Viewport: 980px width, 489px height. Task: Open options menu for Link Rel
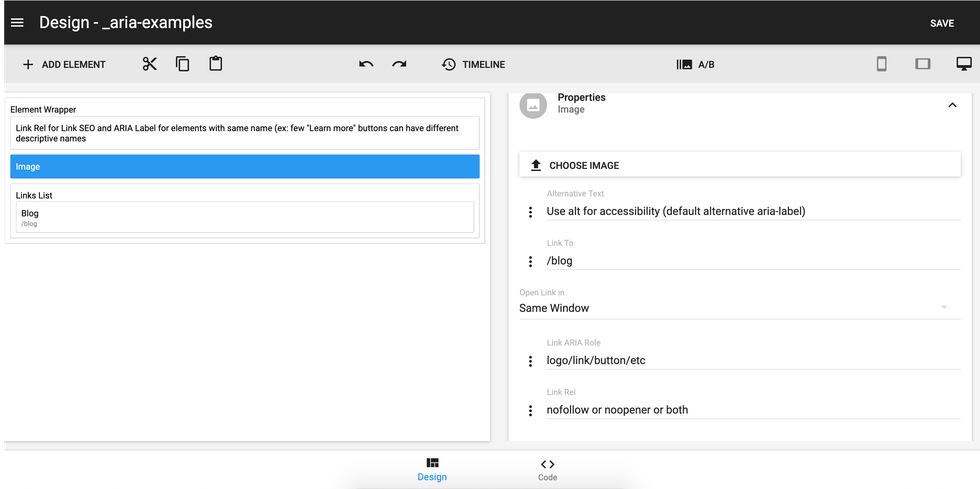coord(530,410)
